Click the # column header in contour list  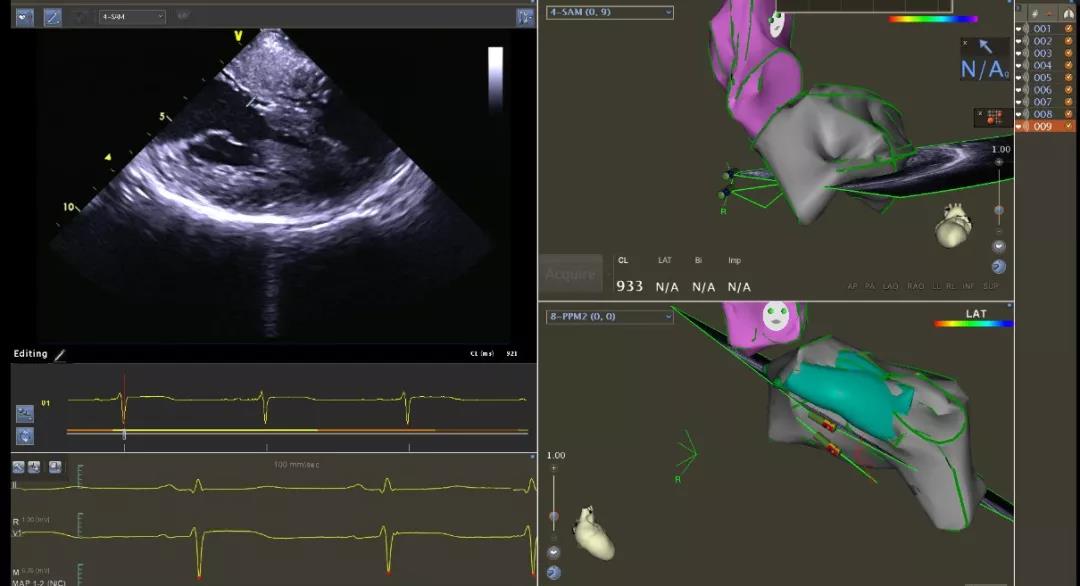tap(1035, 13)
